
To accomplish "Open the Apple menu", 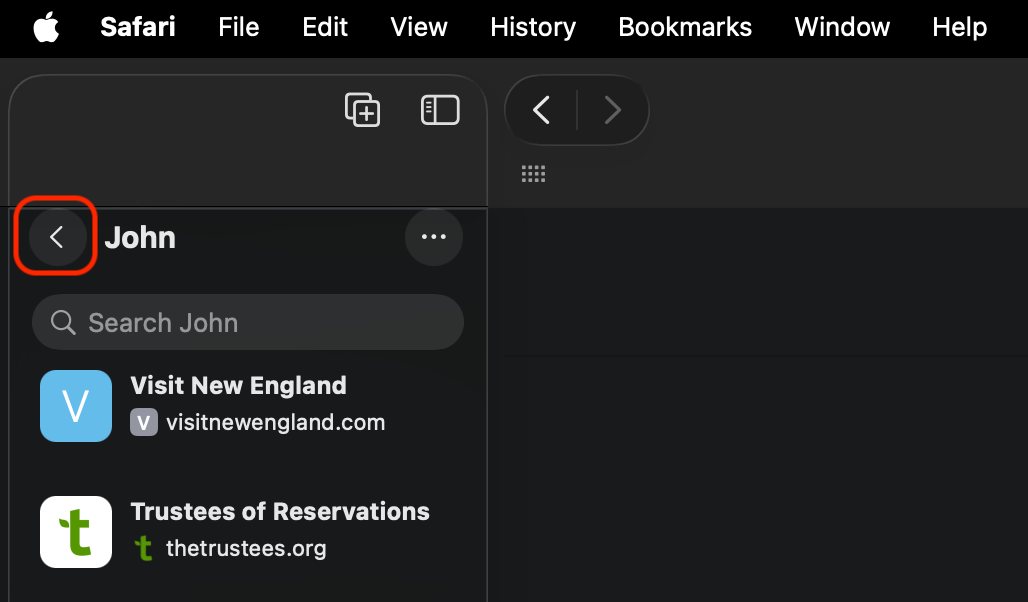I will pyautogui.click(x=47, y=28).
